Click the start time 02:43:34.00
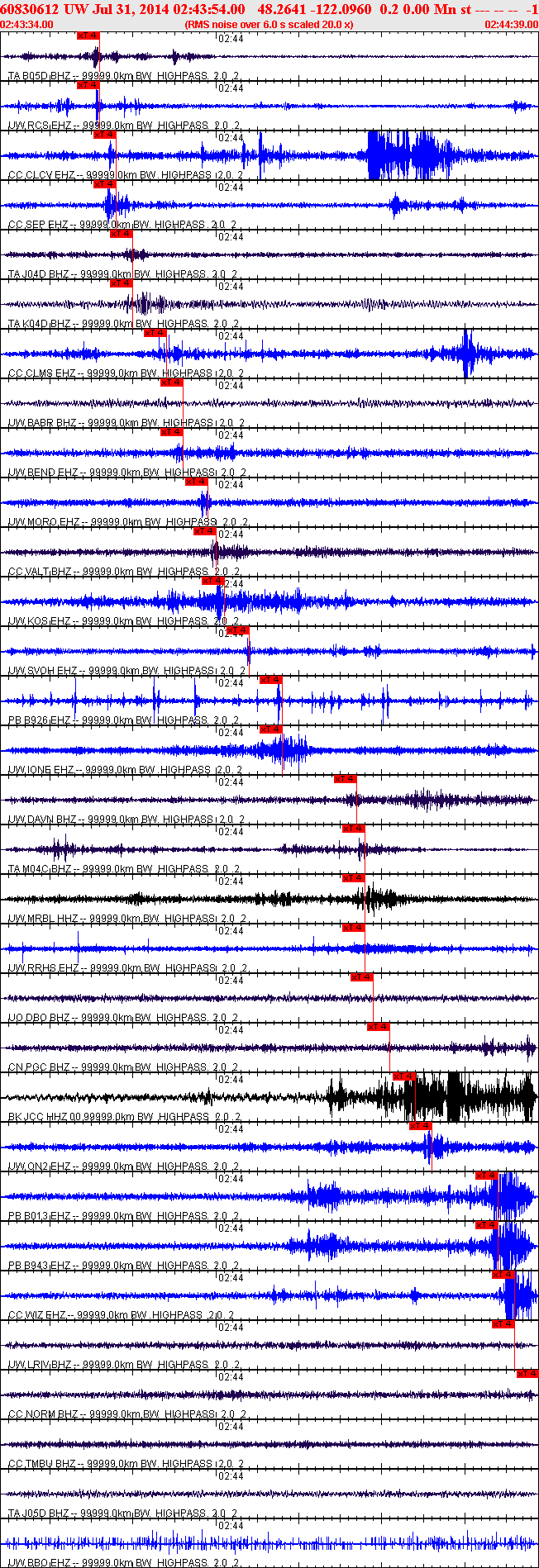 click(27, 24)
